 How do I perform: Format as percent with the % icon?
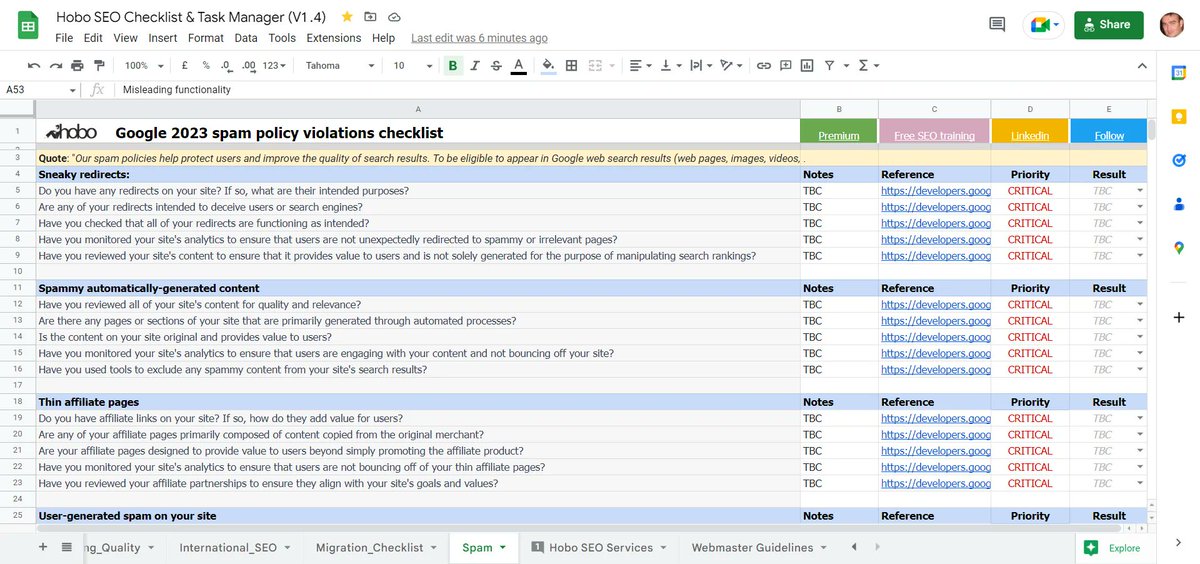(206, 66)
